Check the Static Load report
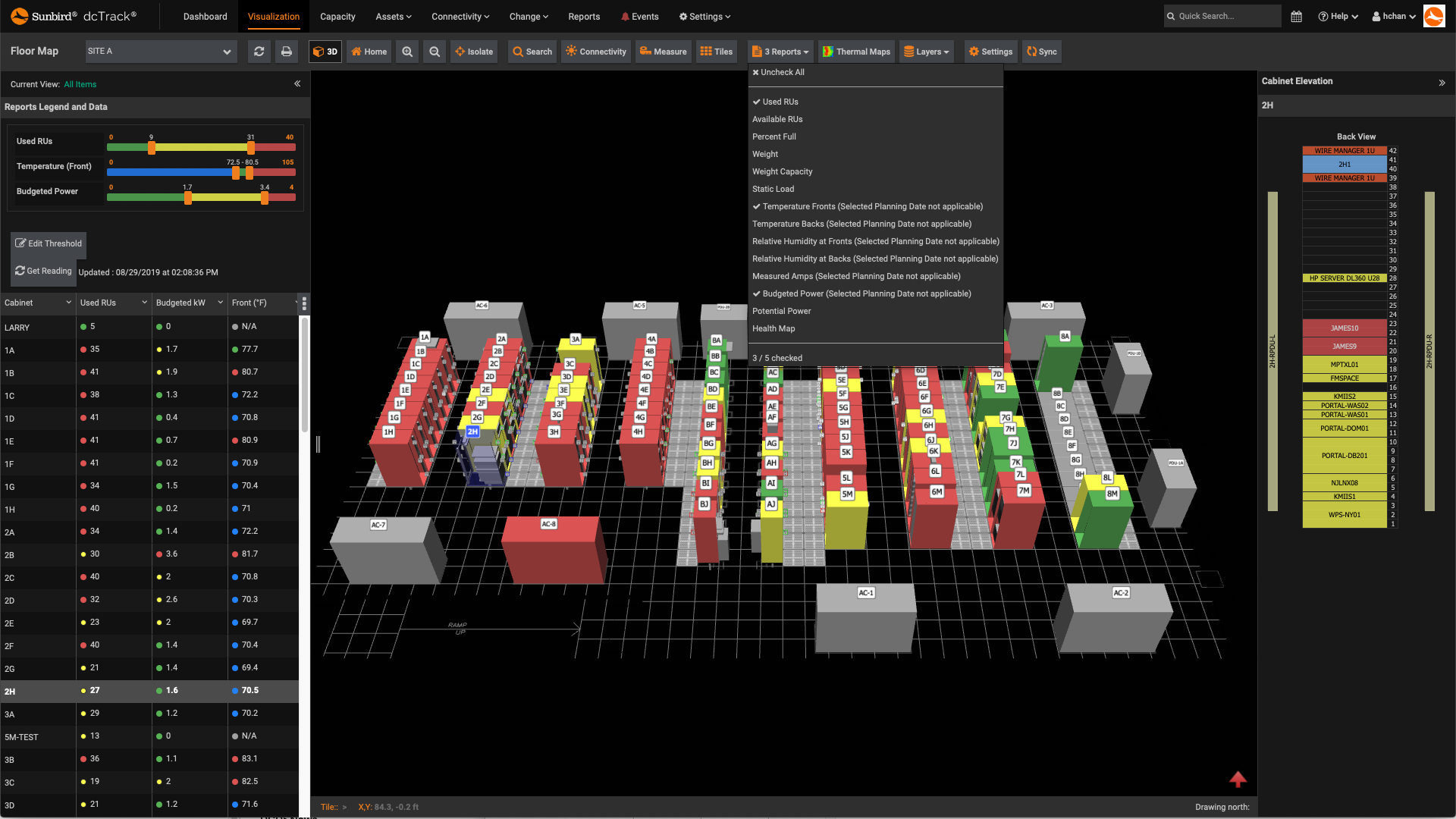The image size is (1456, 819). tap(773, 189)
